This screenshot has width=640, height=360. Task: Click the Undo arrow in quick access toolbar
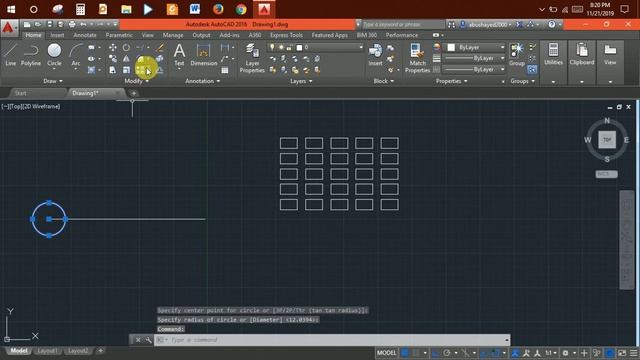[x=83, y=24]
